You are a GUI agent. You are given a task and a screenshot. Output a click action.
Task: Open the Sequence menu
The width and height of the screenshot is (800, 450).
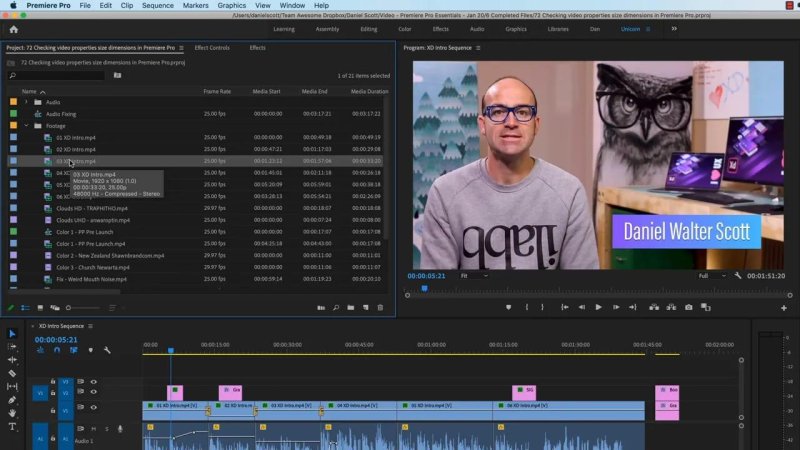pyautogui.click(x=158, y=5)
